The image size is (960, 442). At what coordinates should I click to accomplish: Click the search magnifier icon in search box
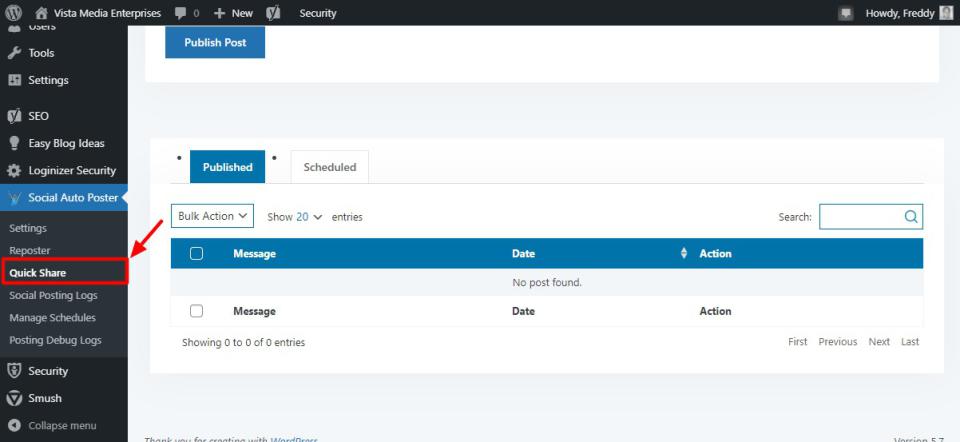910,216
